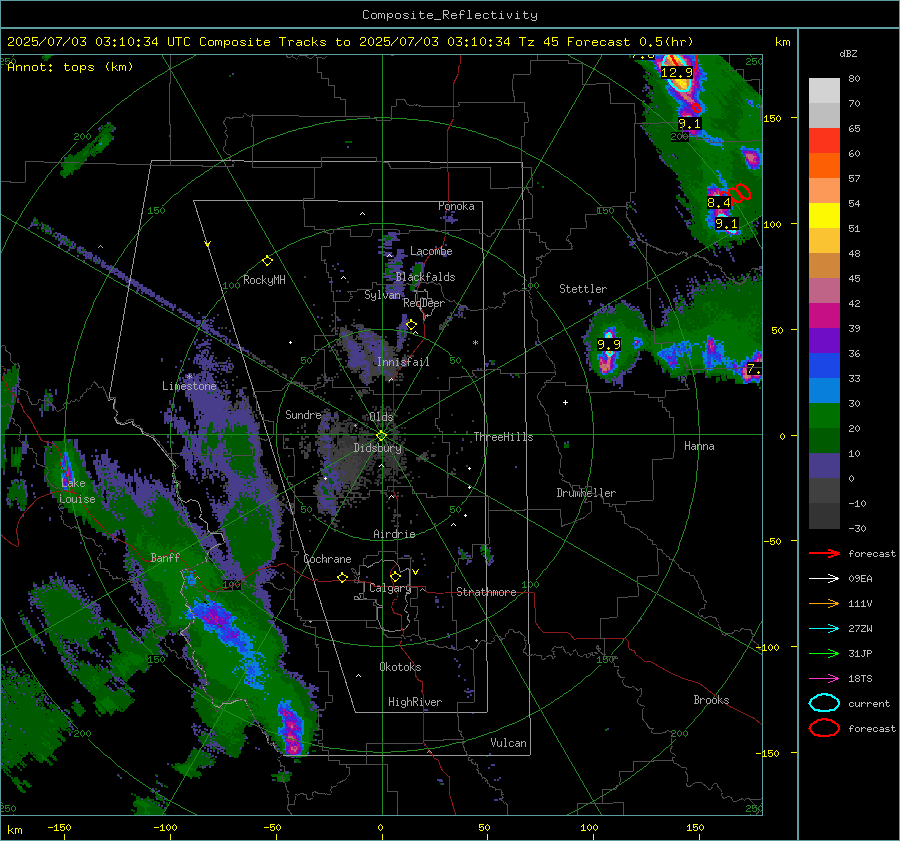This screenshot has width=900, height=841.
Task: Click the Brooks map label
Action: [711, 700]
